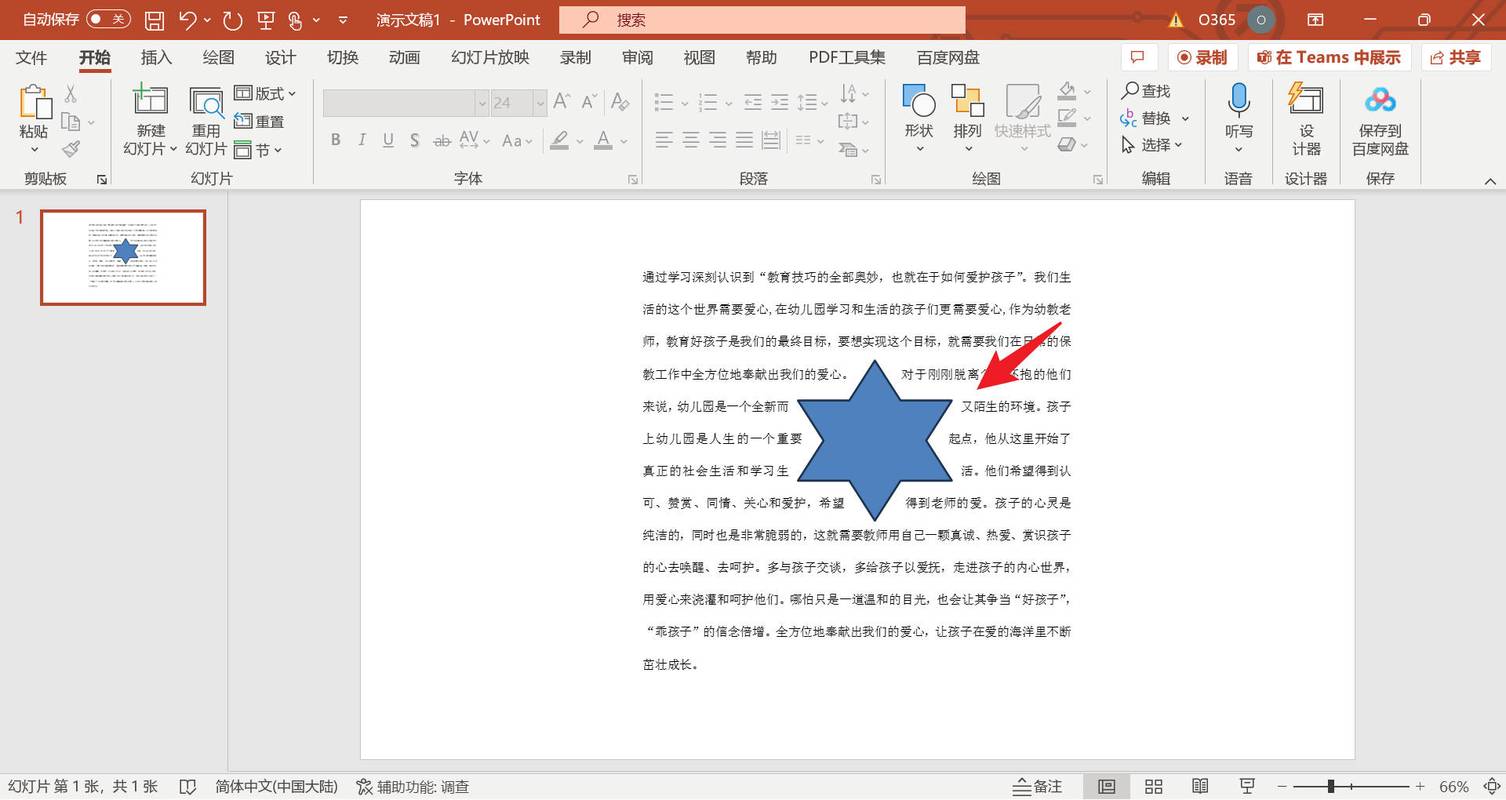Screen dimensions: 1506x800
Task: Click the Record button at top right
Action: (x=1203, y=57)
